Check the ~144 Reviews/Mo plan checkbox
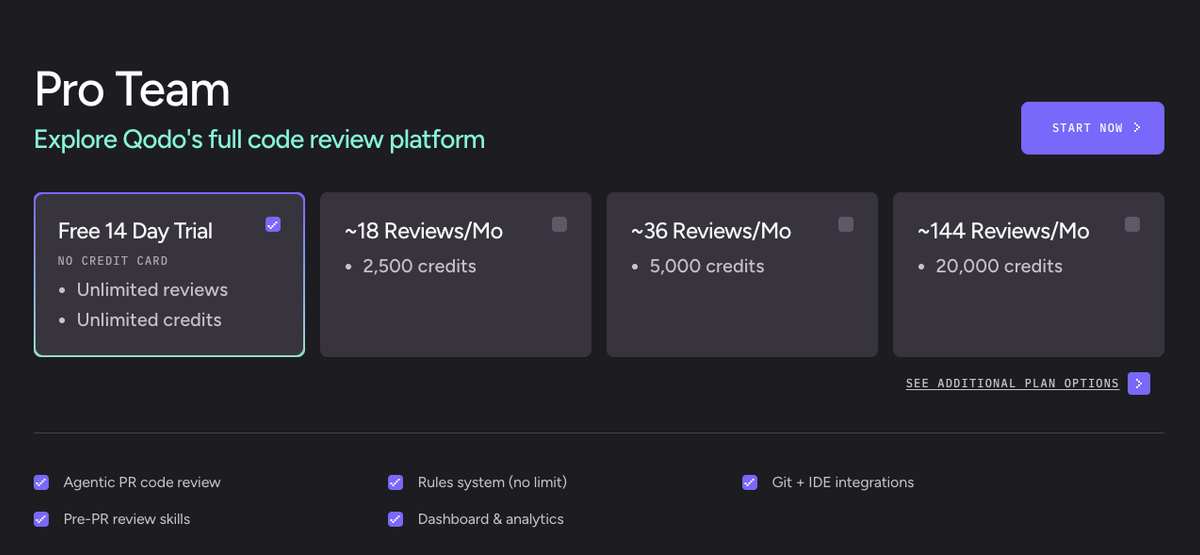Viewport: 1200px width, 555px height. pyautogui.click(x=1132, y=224)
